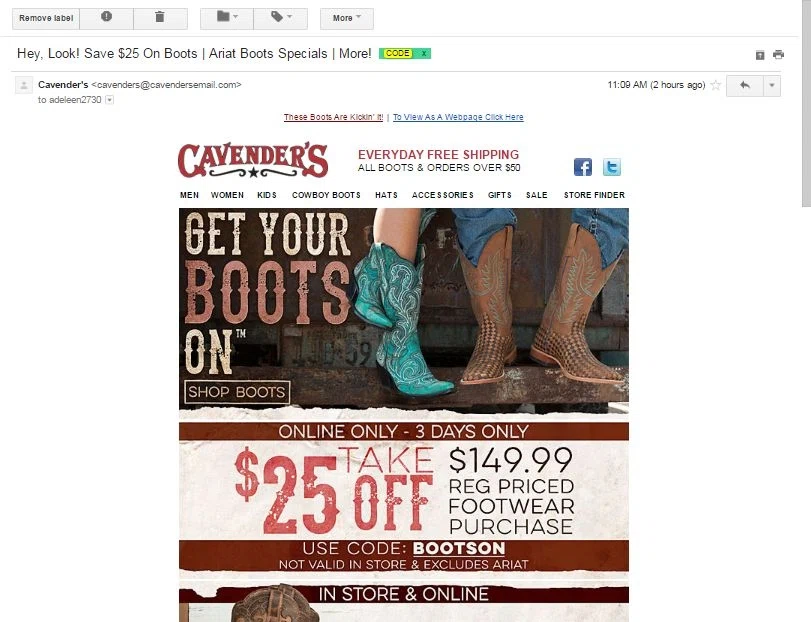Select COWBOY BOOTS in store navigation
This screenshot has width=811, height=622.
point(326,195)
